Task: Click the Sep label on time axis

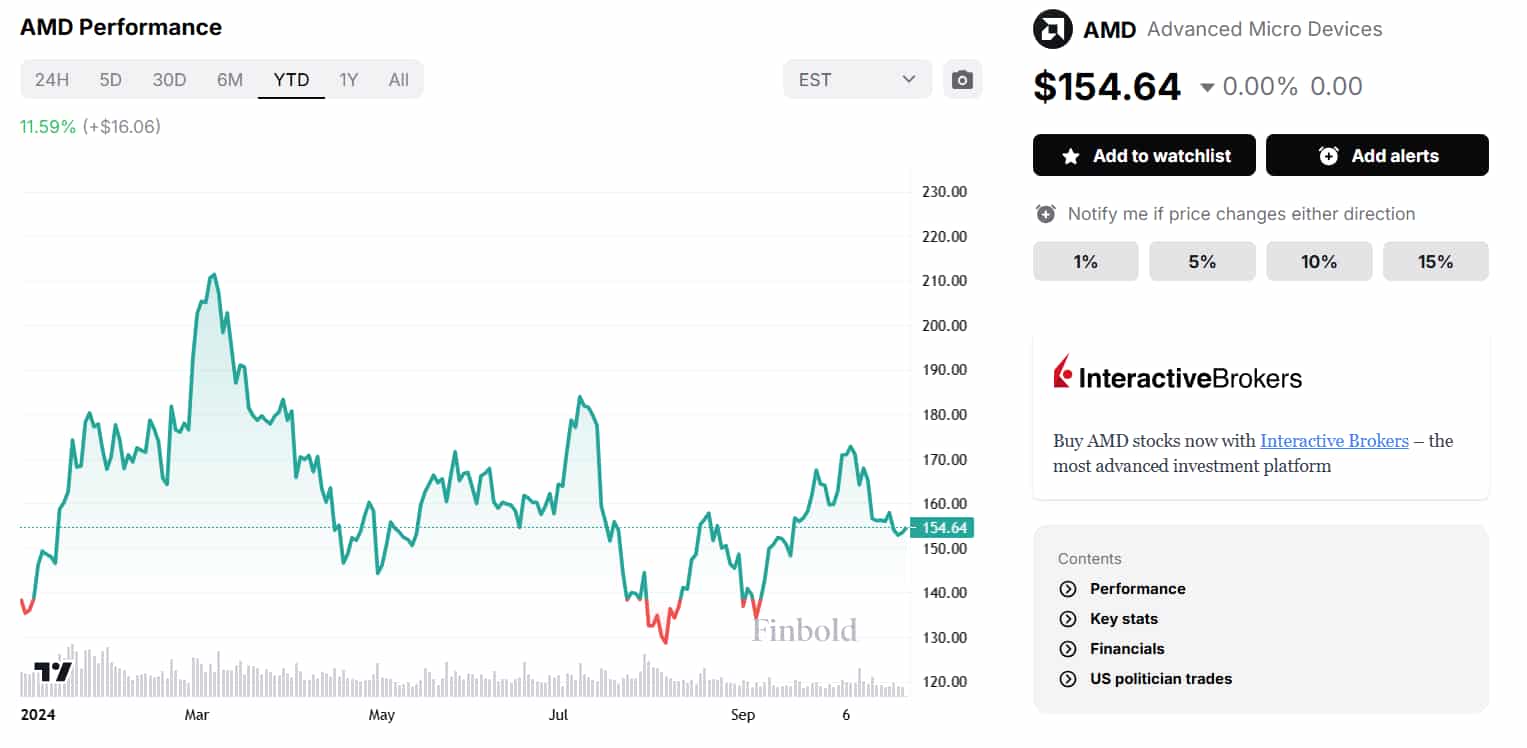Action: (x=743, y=715)
